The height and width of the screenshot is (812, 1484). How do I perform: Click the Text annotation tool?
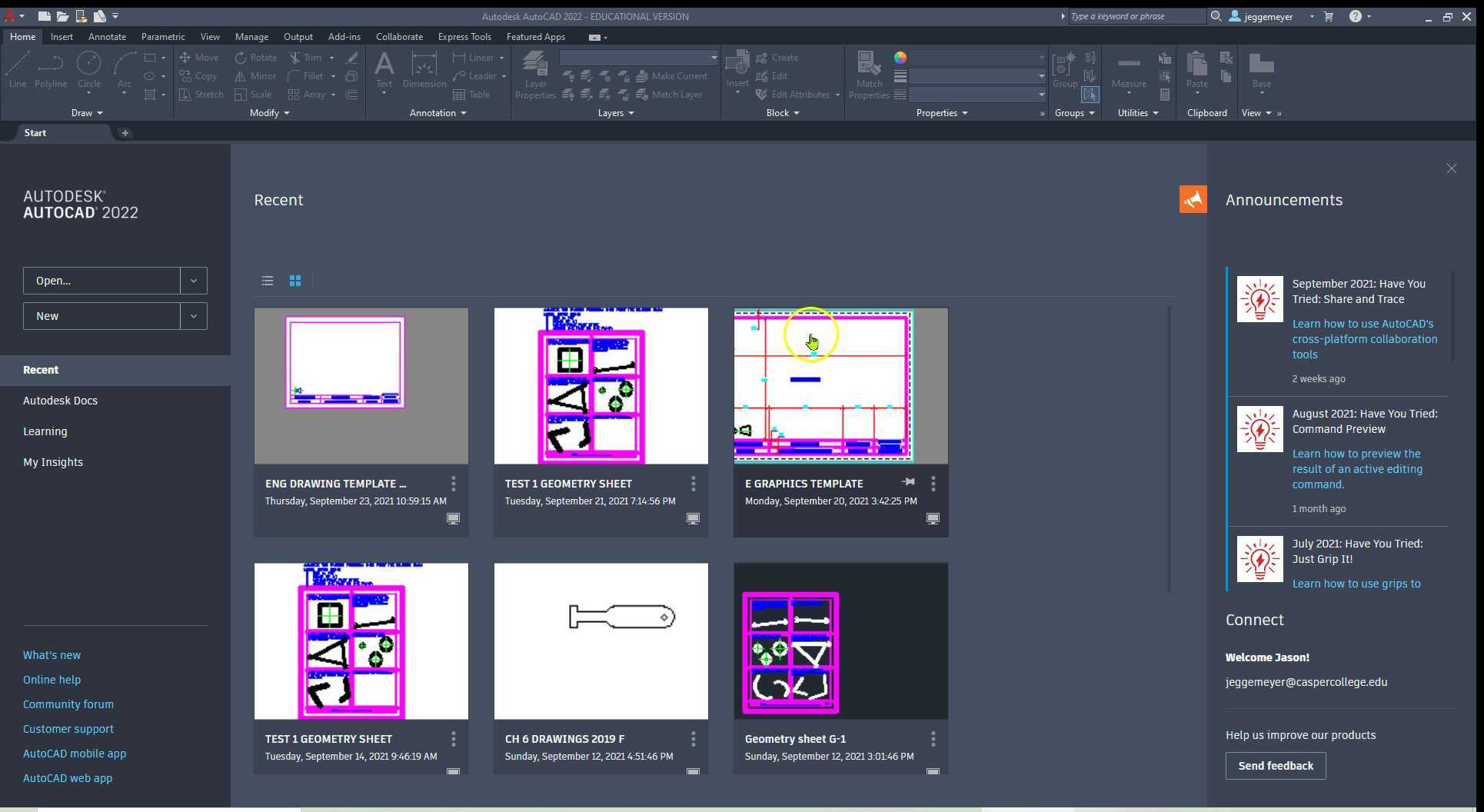pos(384,69)
